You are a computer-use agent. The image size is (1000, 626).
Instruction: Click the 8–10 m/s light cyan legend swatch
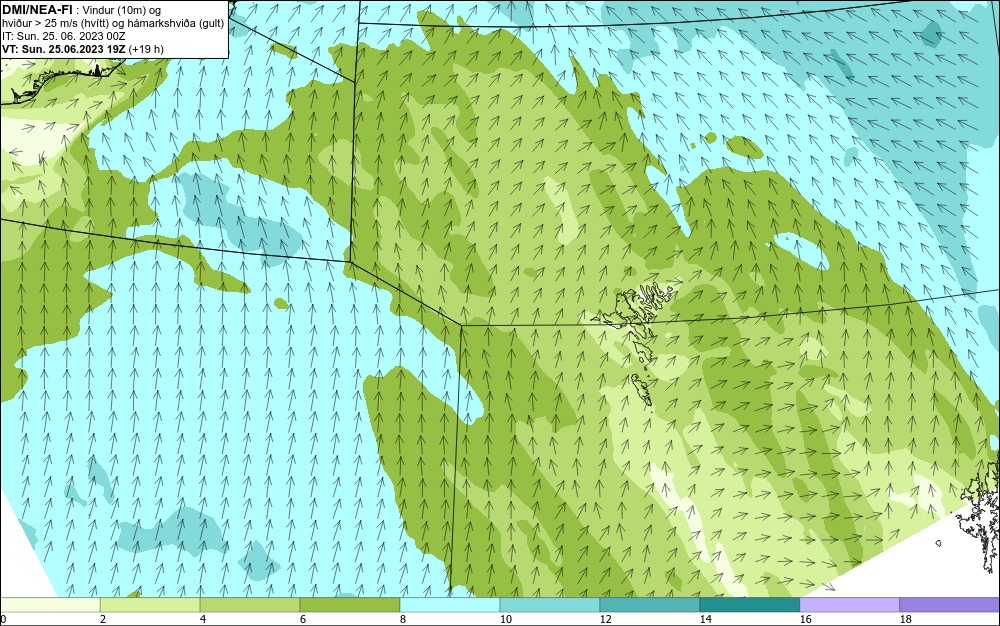pos(450,604)
